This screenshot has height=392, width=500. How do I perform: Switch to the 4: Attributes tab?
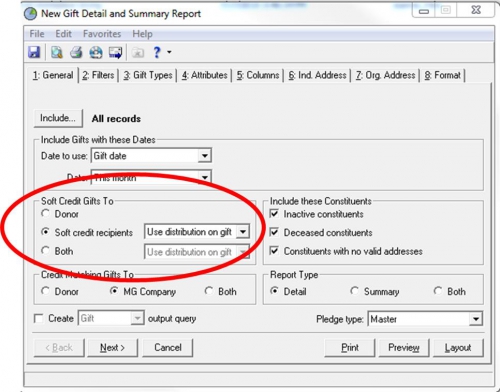tap(204, 75)
